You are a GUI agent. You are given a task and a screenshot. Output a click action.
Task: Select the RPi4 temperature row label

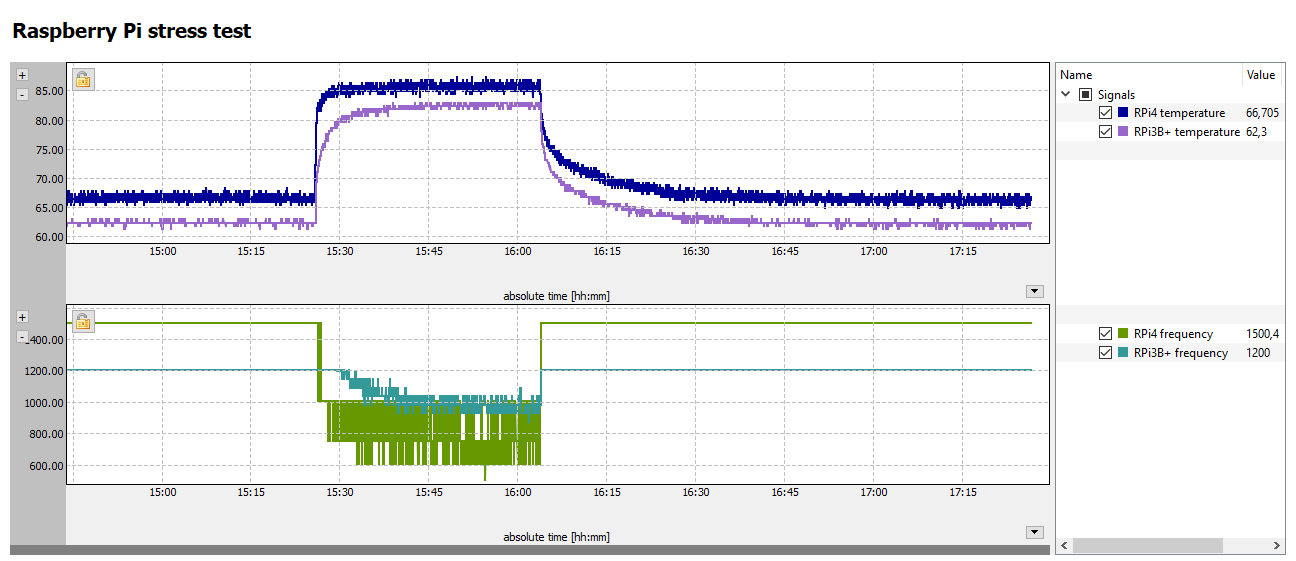pyautogui.click(x=1179, y=113)
